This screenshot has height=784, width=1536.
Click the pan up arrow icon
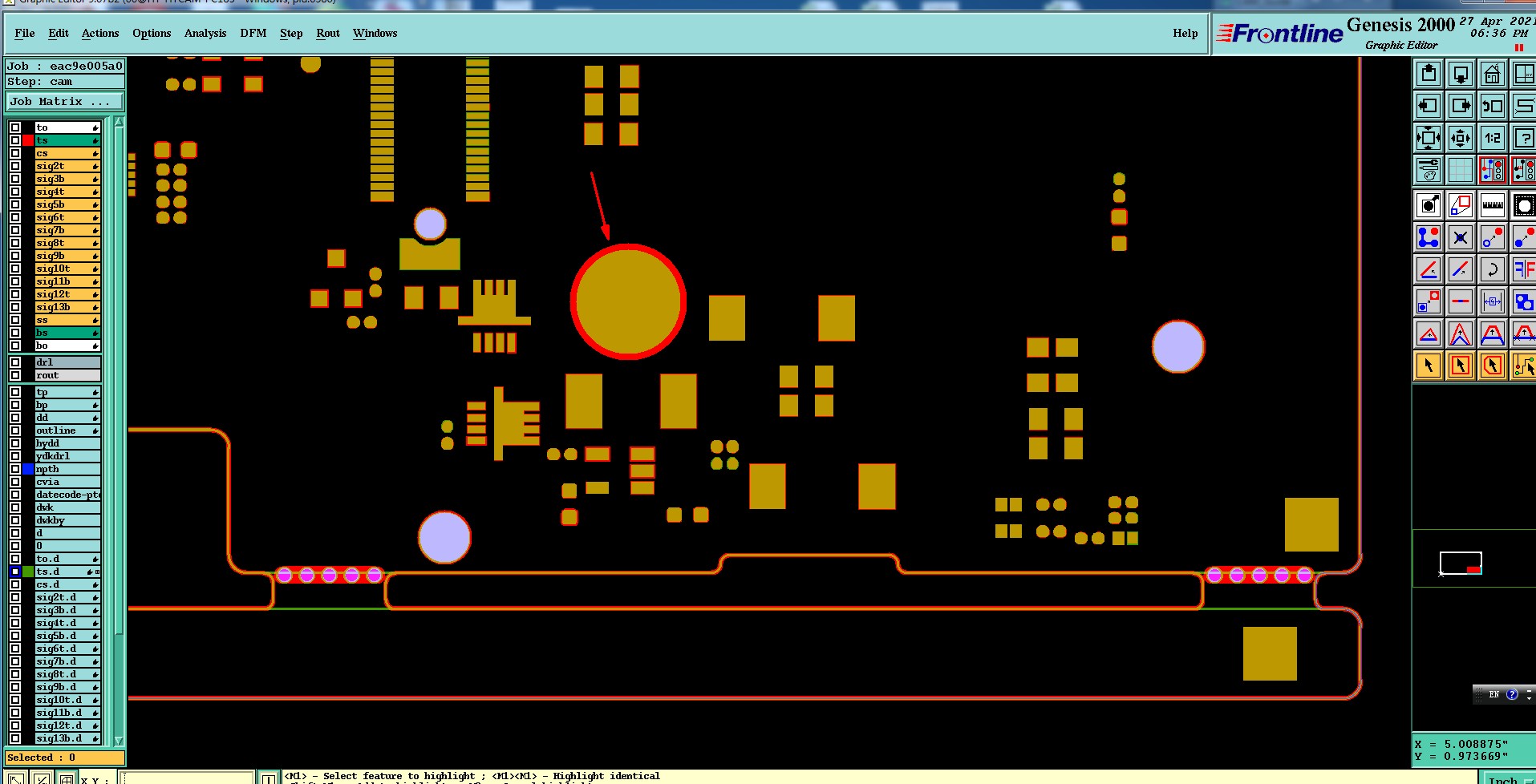[x=1429, y=74]
